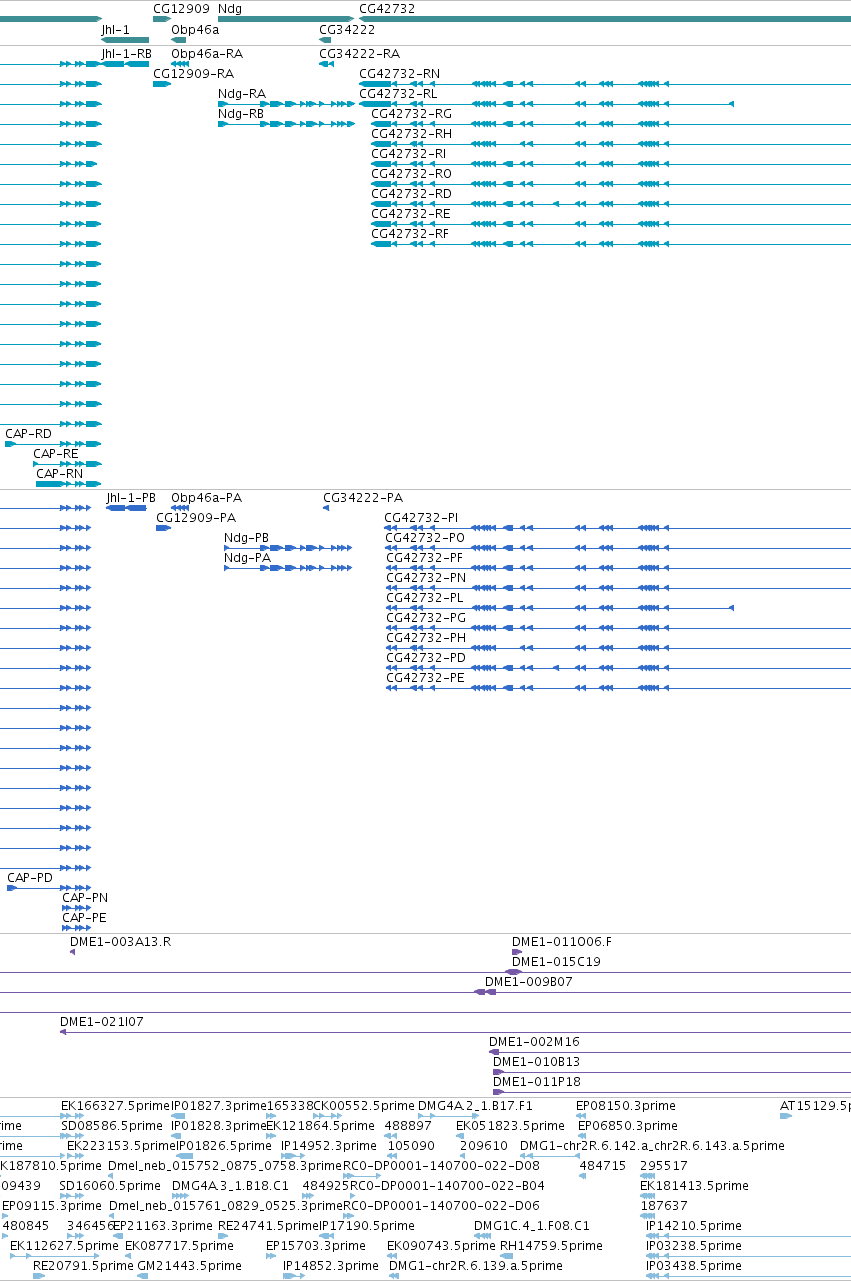Click EST label EP08150.3prime

(626, 1105)
